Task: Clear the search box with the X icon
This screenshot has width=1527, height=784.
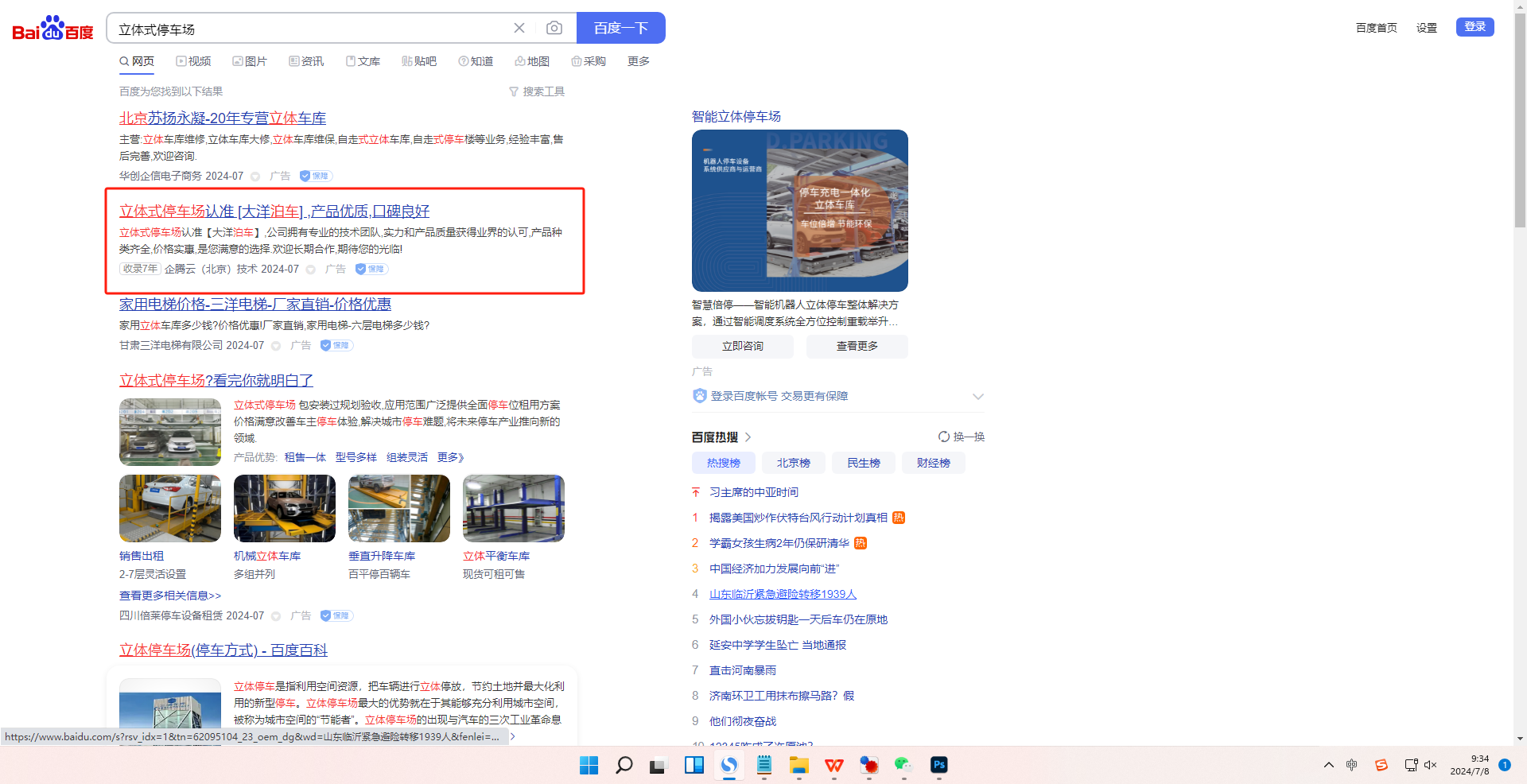Action: (519, 28)
